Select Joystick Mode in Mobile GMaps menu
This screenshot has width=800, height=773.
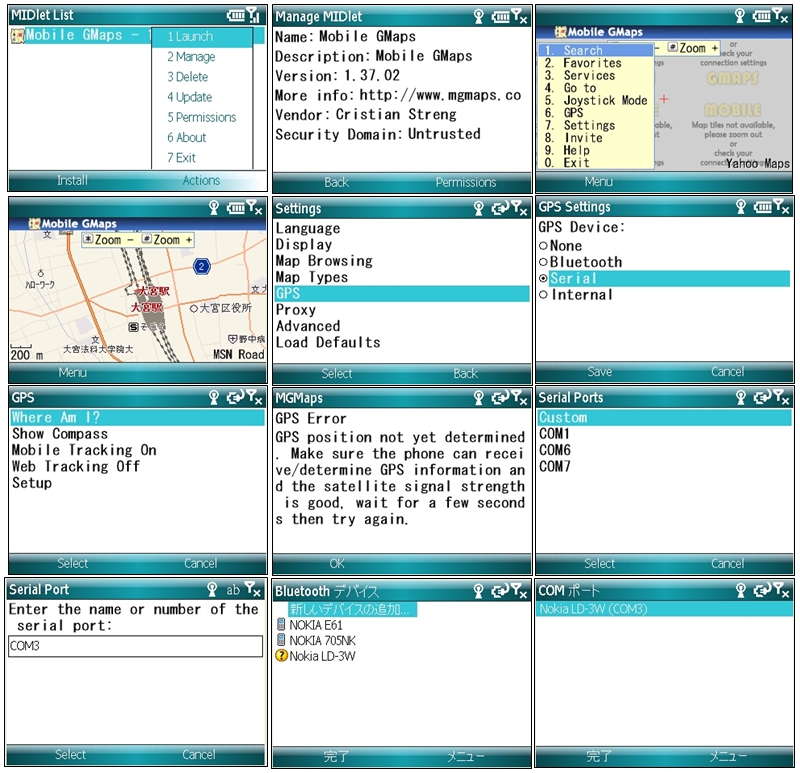click(595, 100)
